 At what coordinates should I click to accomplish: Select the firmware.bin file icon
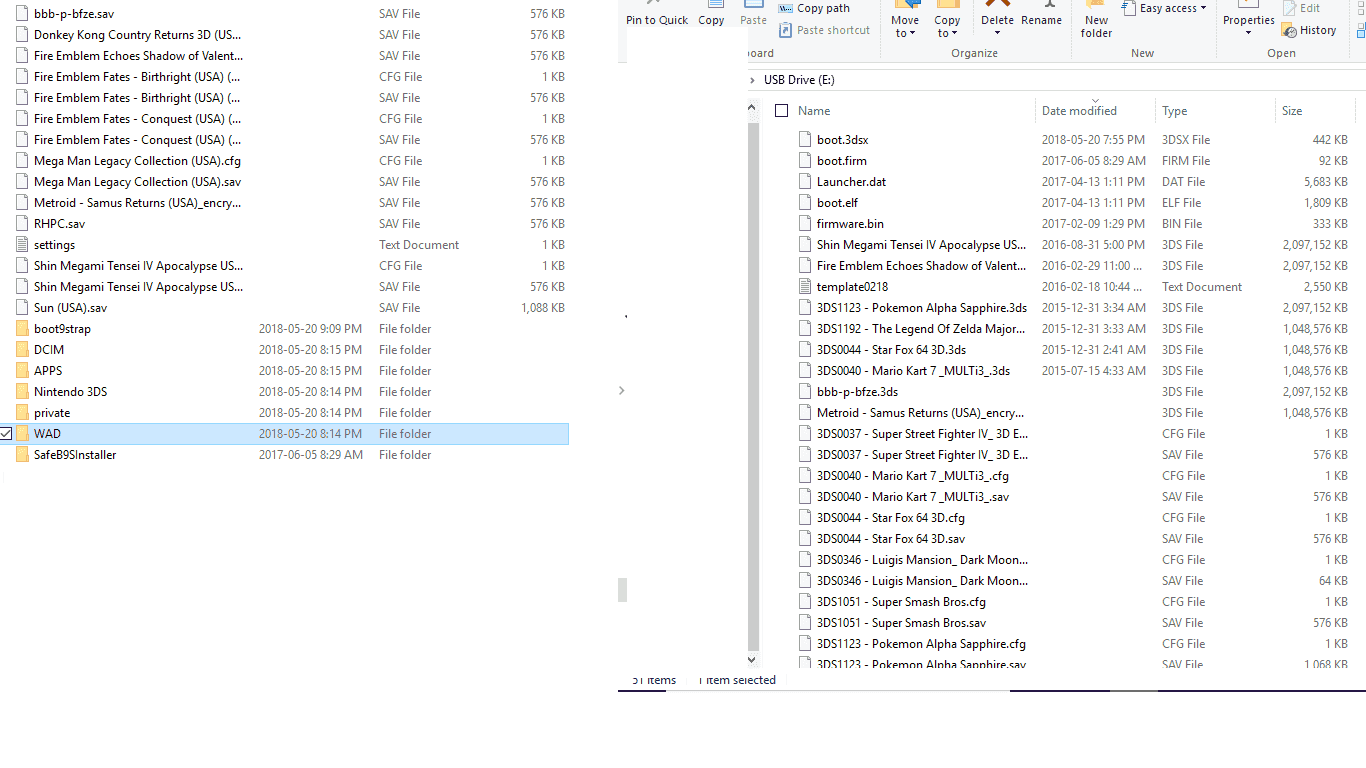(806, 224)
